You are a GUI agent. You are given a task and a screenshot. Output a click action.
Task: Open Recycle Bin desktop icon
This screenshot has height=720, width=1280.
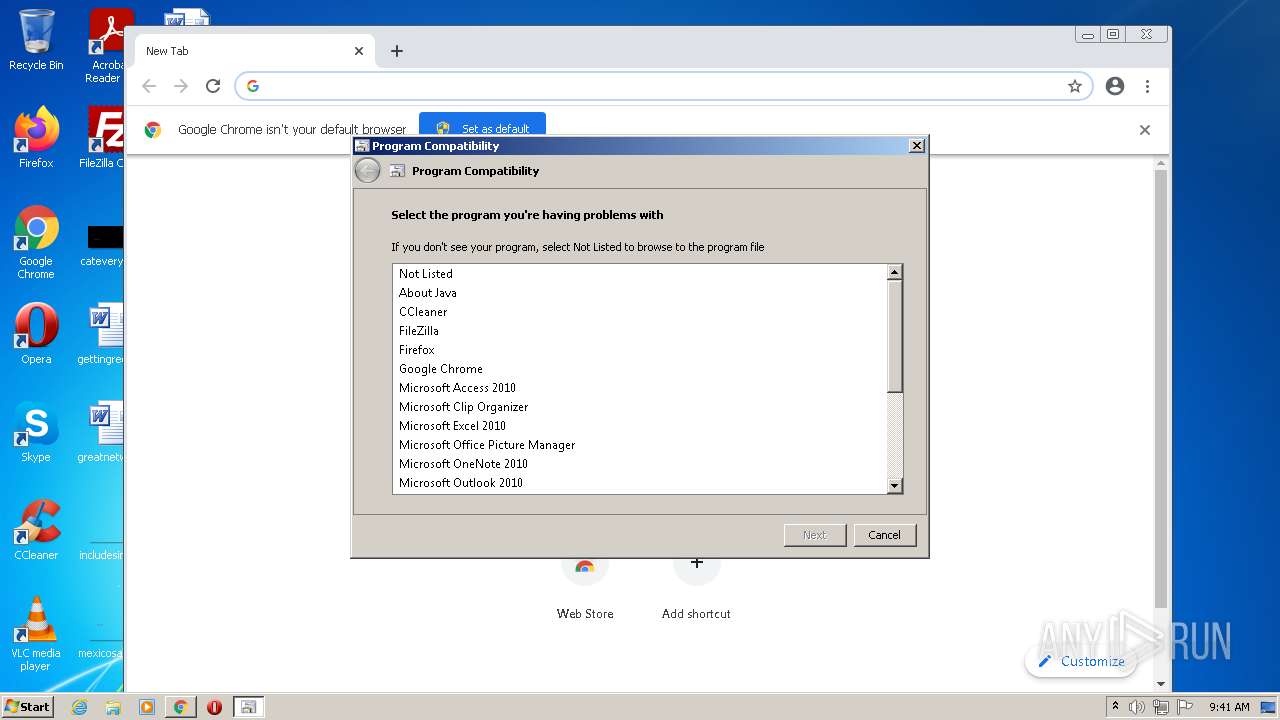pyautogui.click(x=36, y=40)
